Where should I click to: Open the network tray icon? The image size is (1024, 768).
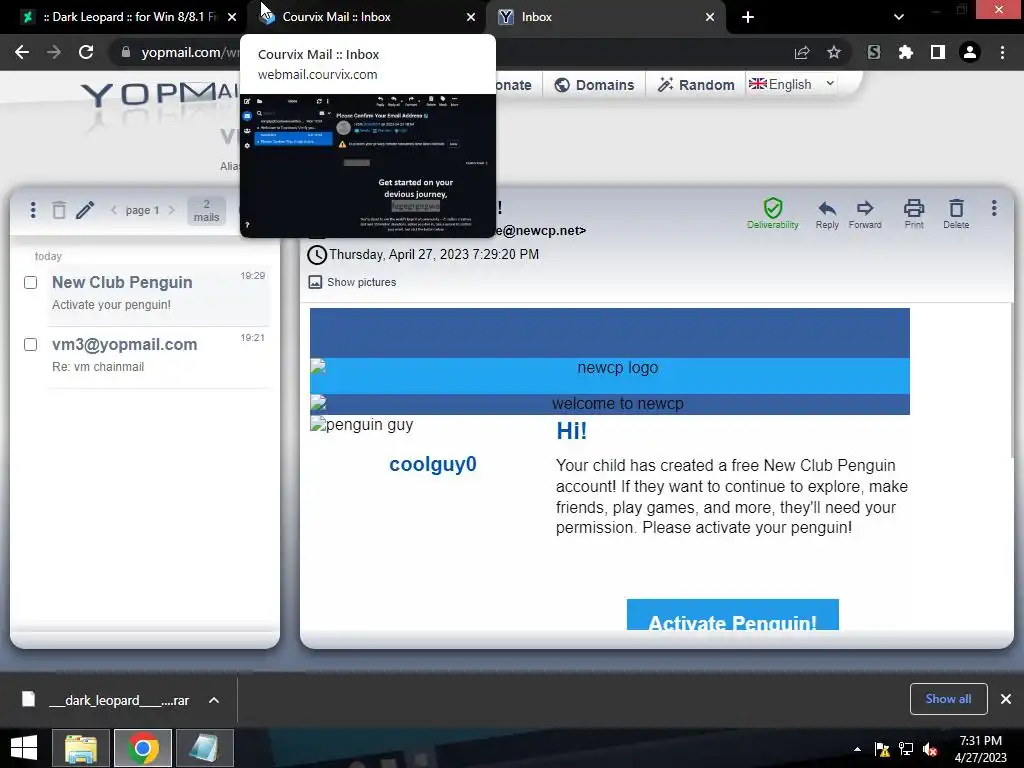(906, 749)
